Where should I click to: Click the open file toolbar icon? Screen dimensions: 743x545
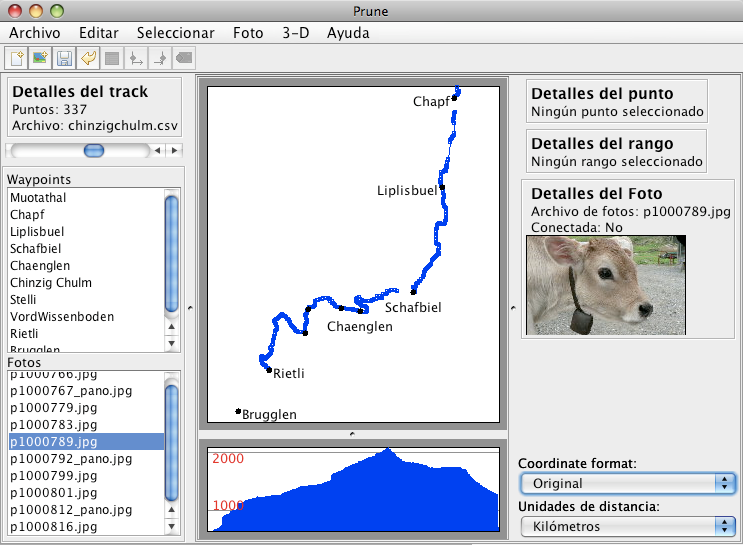coord(17,59)
